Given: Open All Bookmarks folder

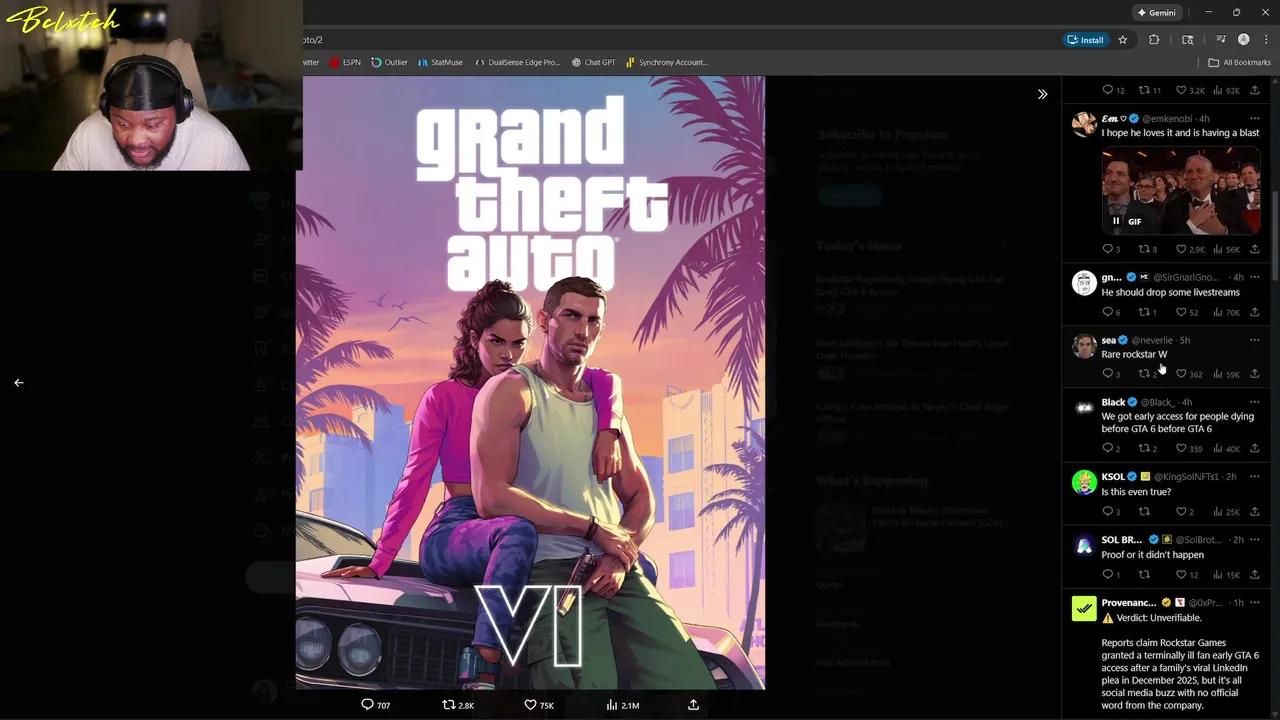Looking at the screenshot, I should click(x=1240, y=62).
